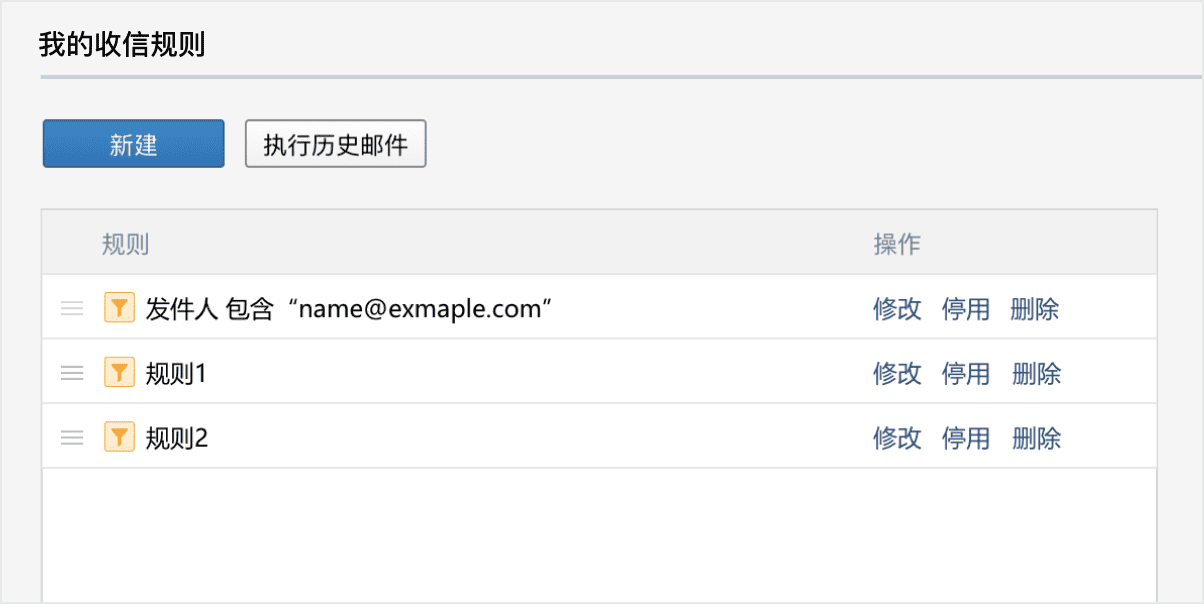Click the funnel filter icon next to 规则2
The width and height of the screenshot is (1204, 604).
click(119, 437)
